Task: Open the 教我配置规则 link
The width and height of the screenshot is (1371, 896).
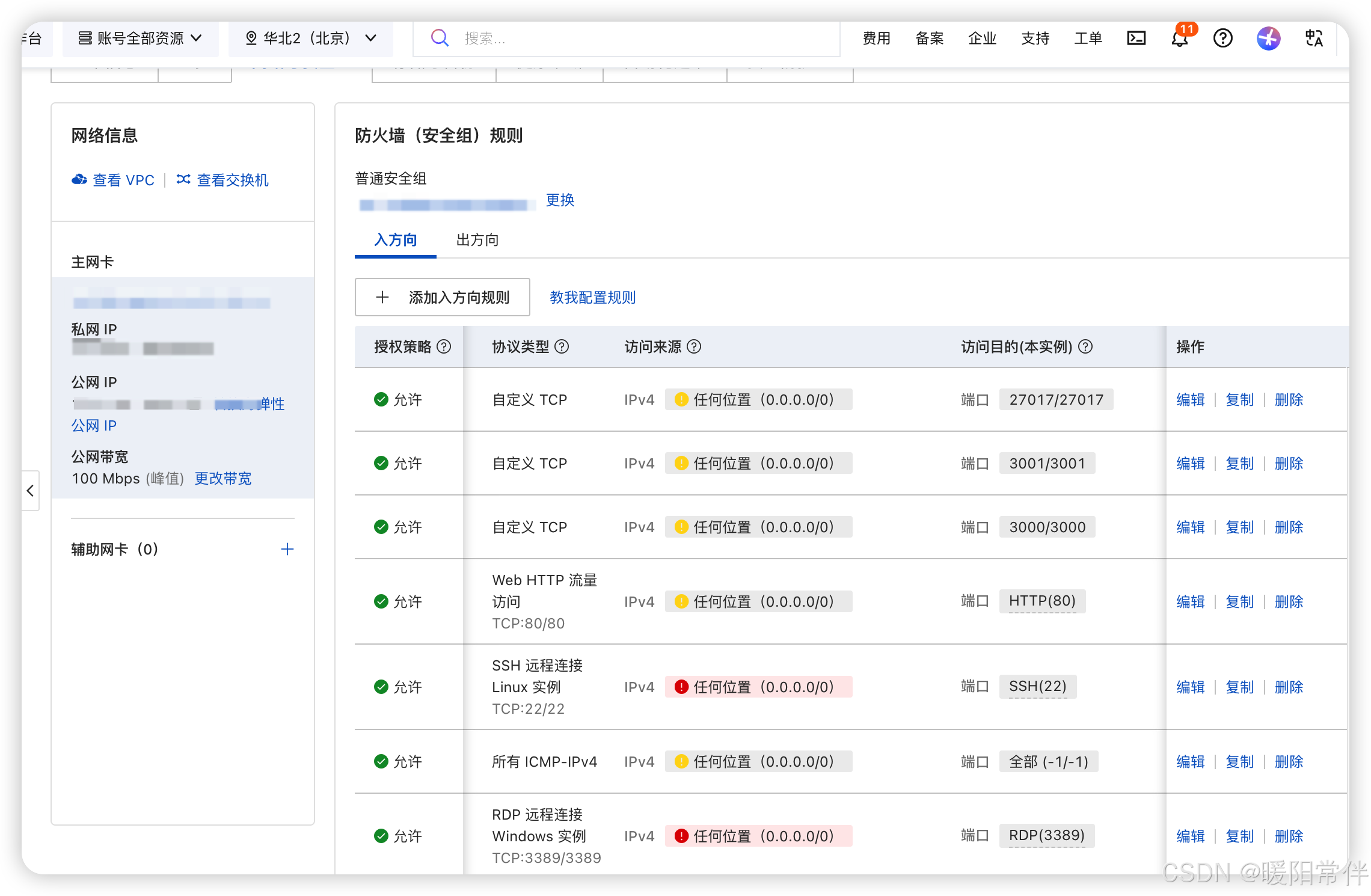Action: click(592, 297)
